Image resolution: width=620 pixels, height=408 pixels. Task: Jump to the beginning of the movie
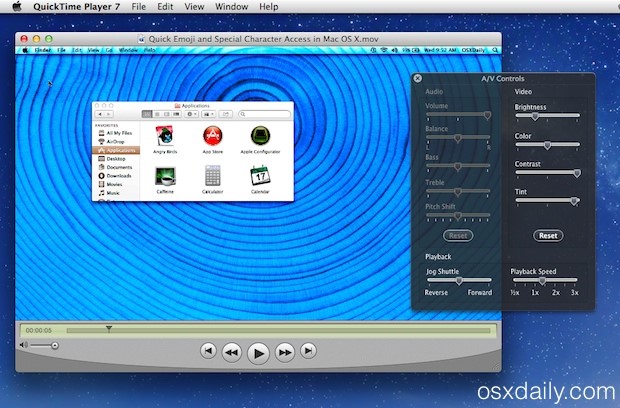(x=208, y=351)
